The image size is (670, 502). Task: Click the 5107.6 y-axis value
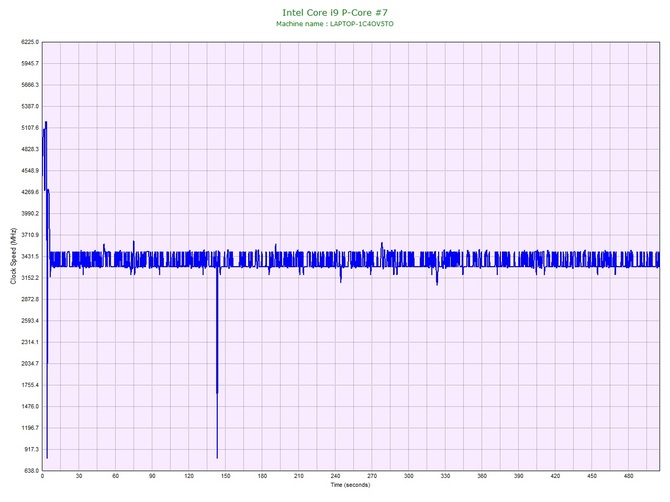tap(30, 128)
